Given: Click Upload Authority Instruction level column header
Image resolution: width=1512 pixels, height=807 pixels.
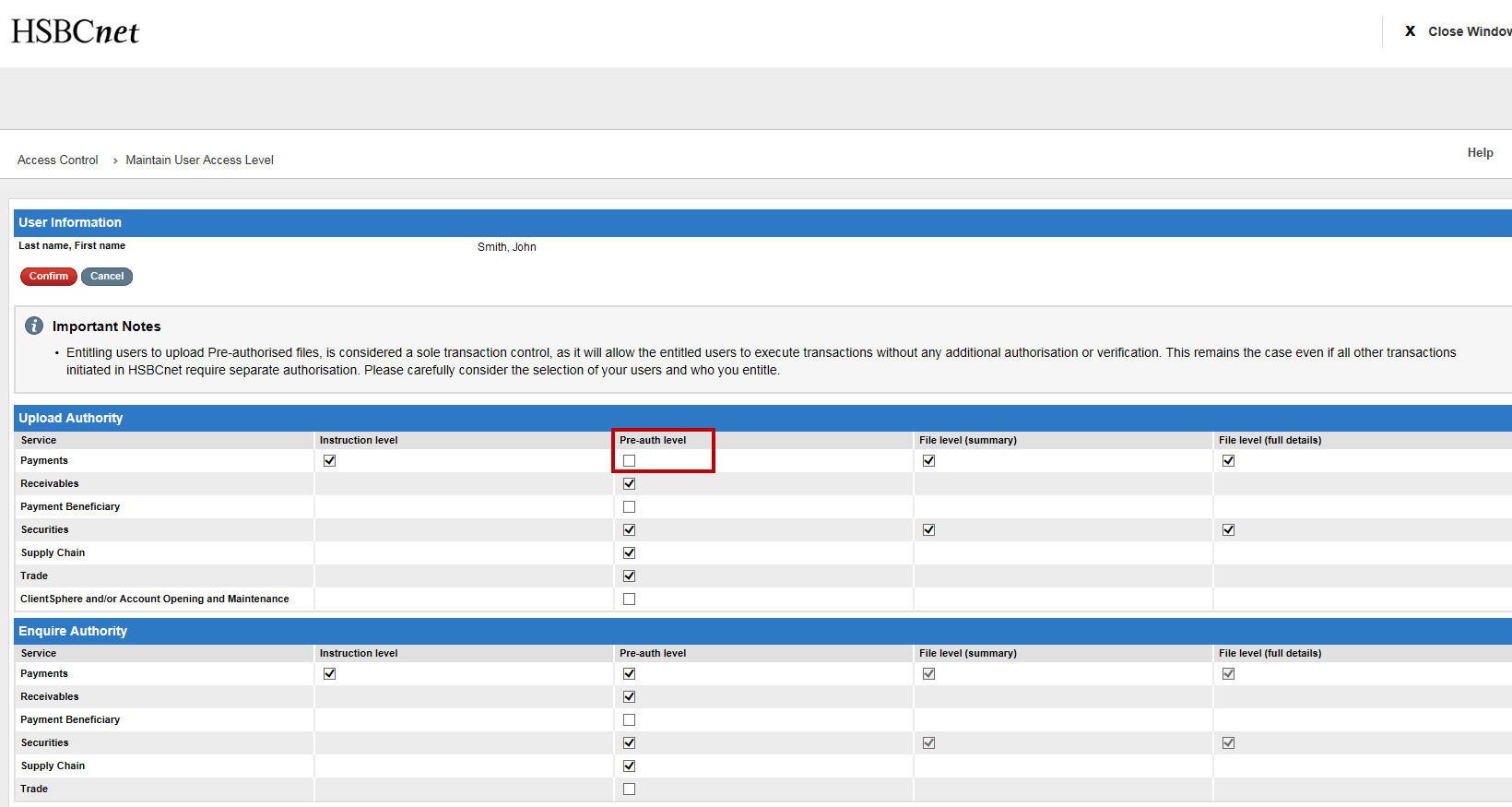Looking at the screenshot, I should point(359,440).
